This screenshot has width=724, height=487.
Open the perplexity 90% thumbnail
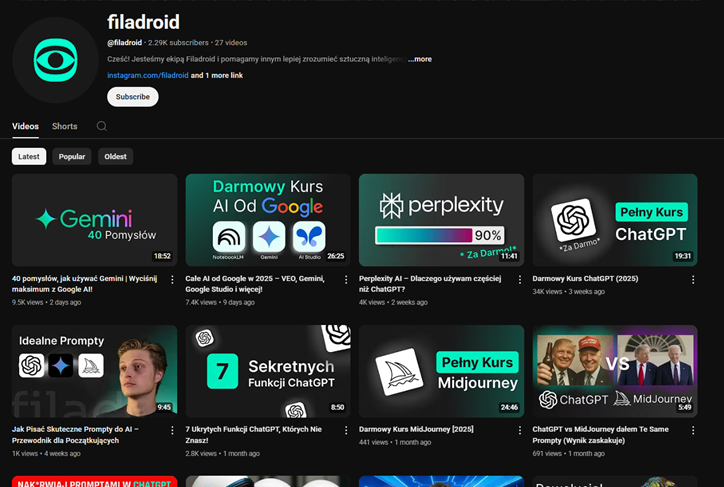(441, 220)
